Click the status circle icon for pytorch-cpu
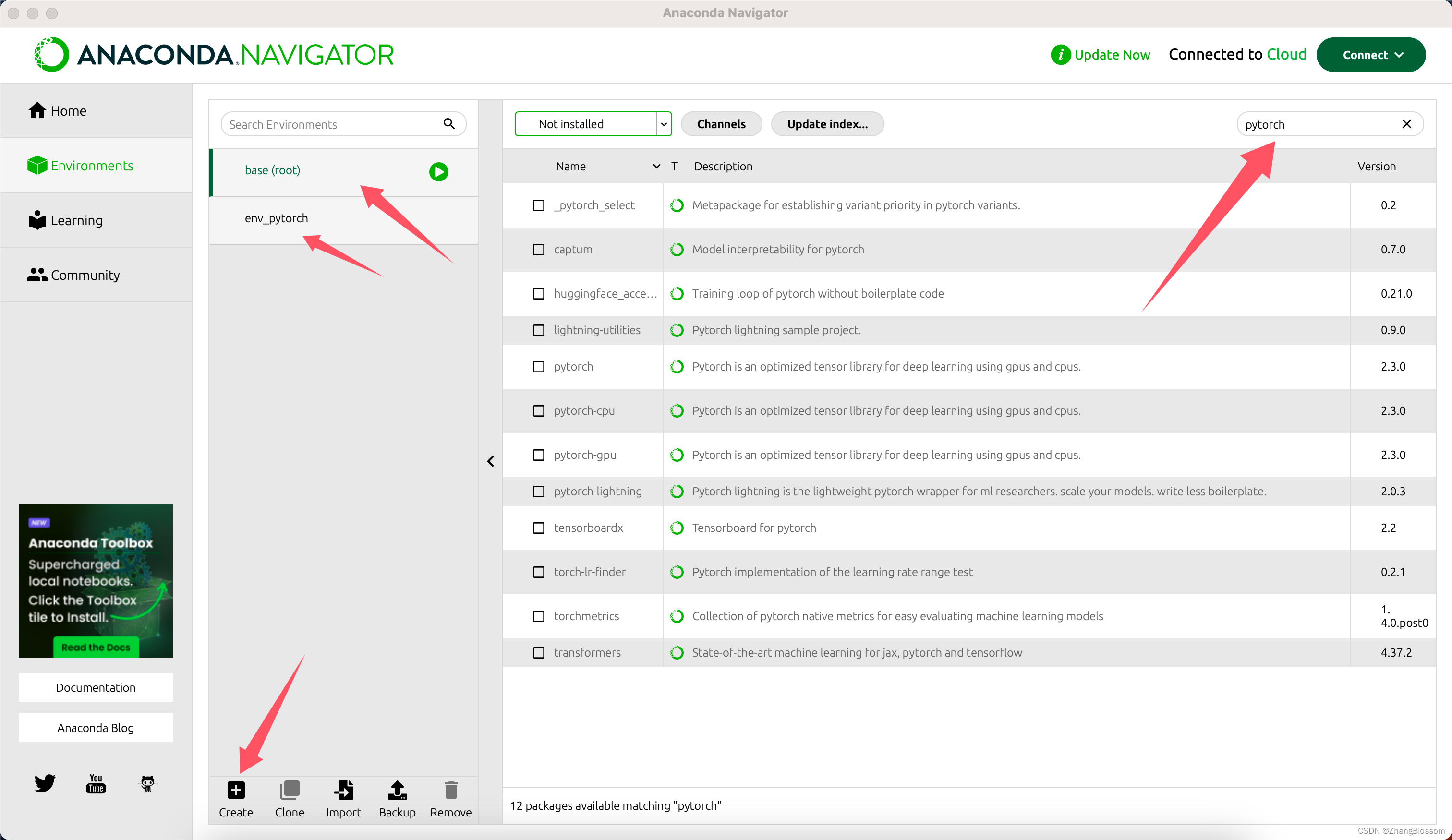 (677, 410)
